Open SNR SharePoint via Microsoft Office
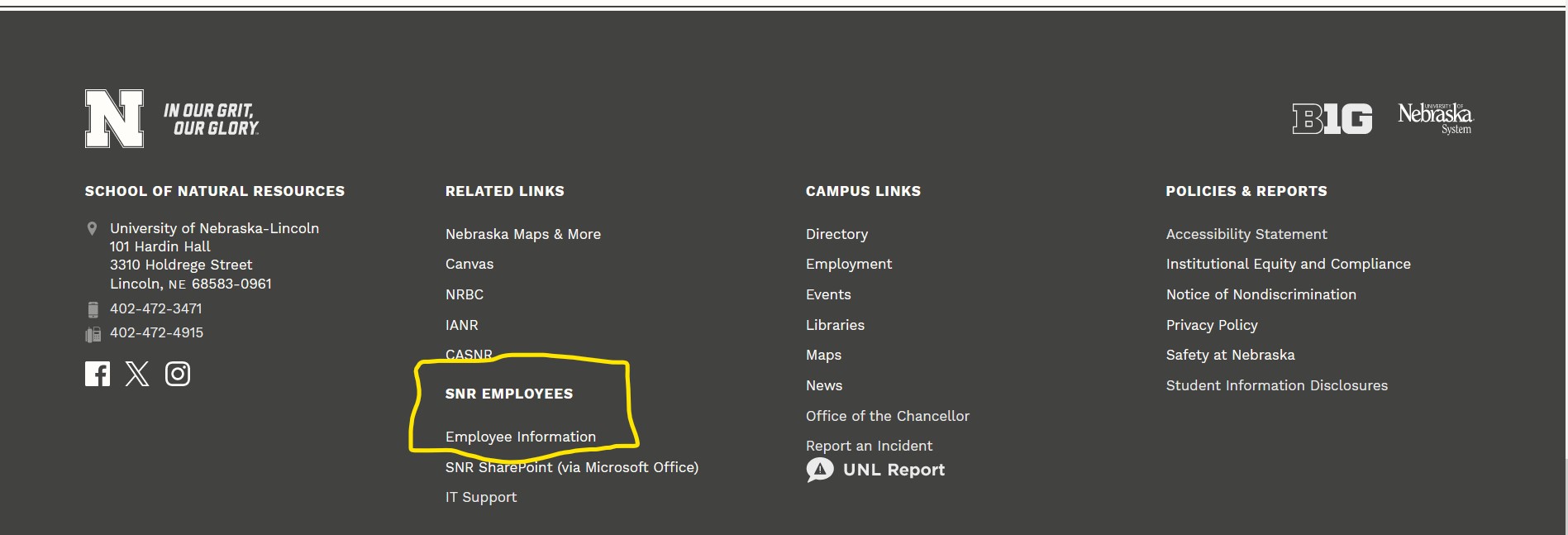1568x535 pixels. coord(571,467)
